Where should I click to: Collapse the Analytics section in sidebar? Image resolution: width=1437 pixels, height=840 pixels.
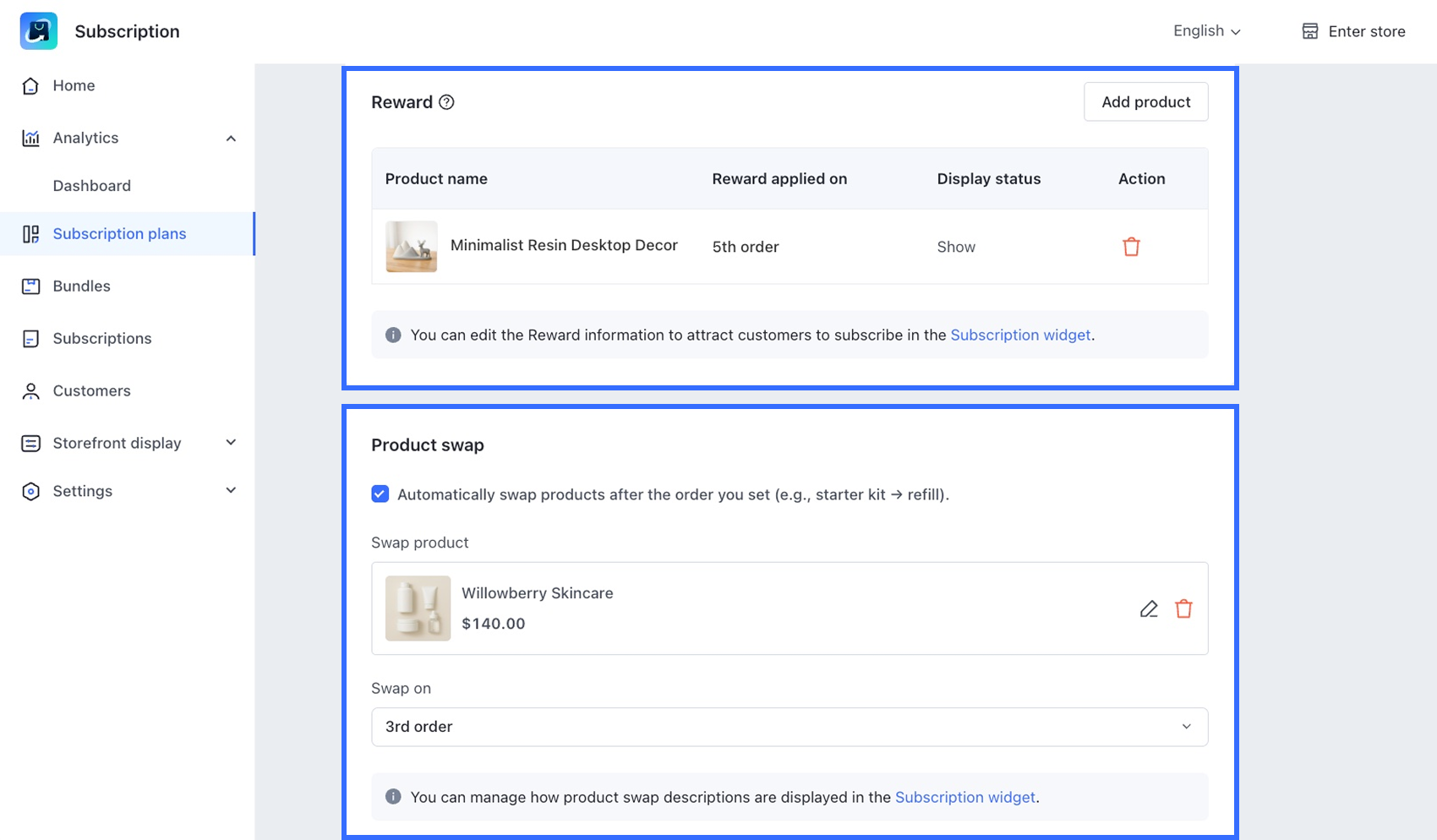231,139
